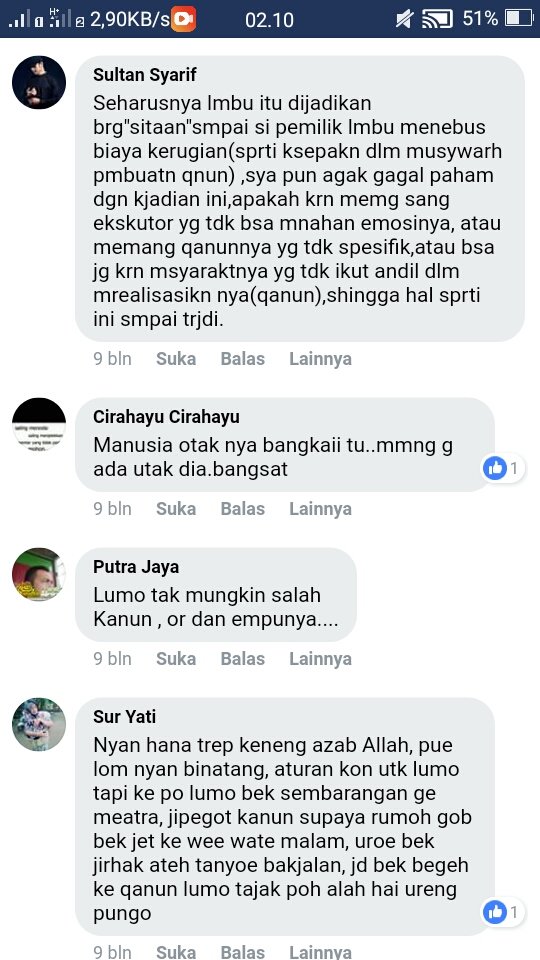Tap the muted sound icon in status bar

(x=405, y=19)
